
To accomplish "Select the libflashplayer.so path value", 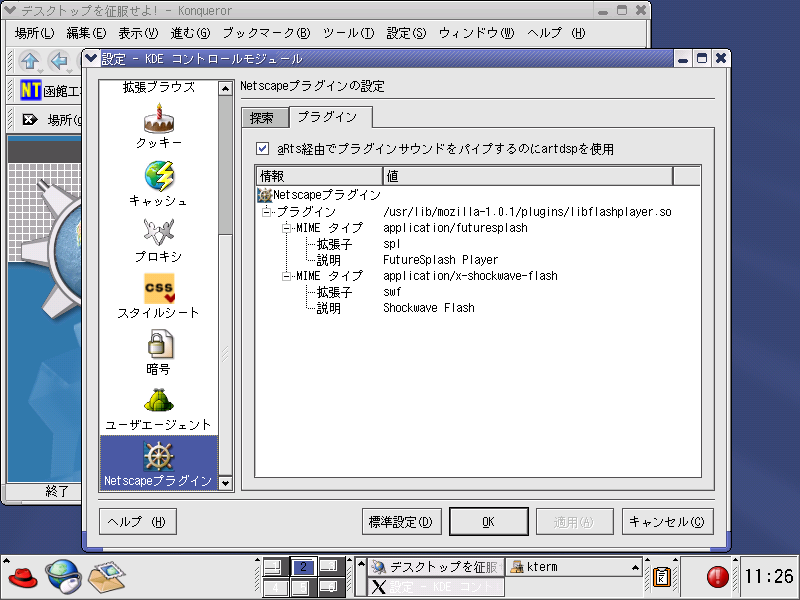I will tap(527, 211).
